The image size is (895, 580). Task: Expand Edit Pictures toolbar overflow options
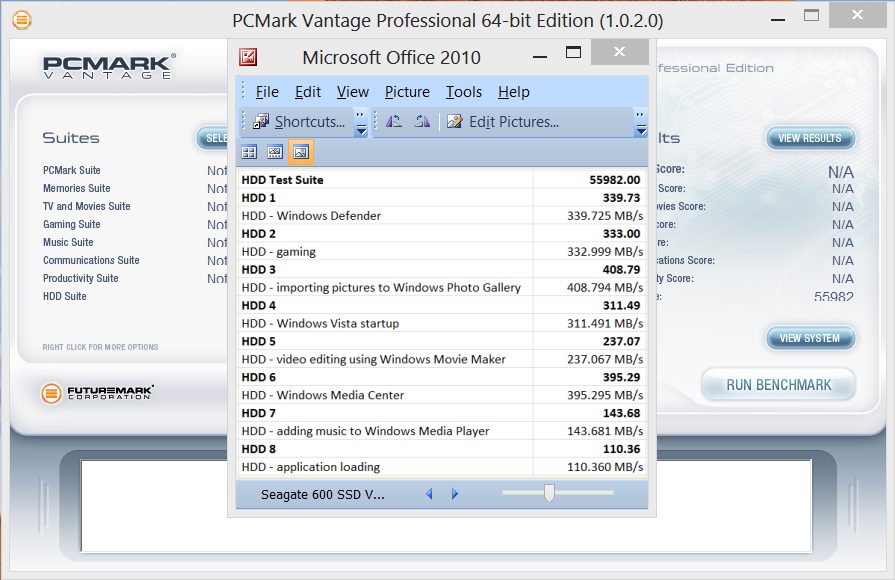[640, 123]
